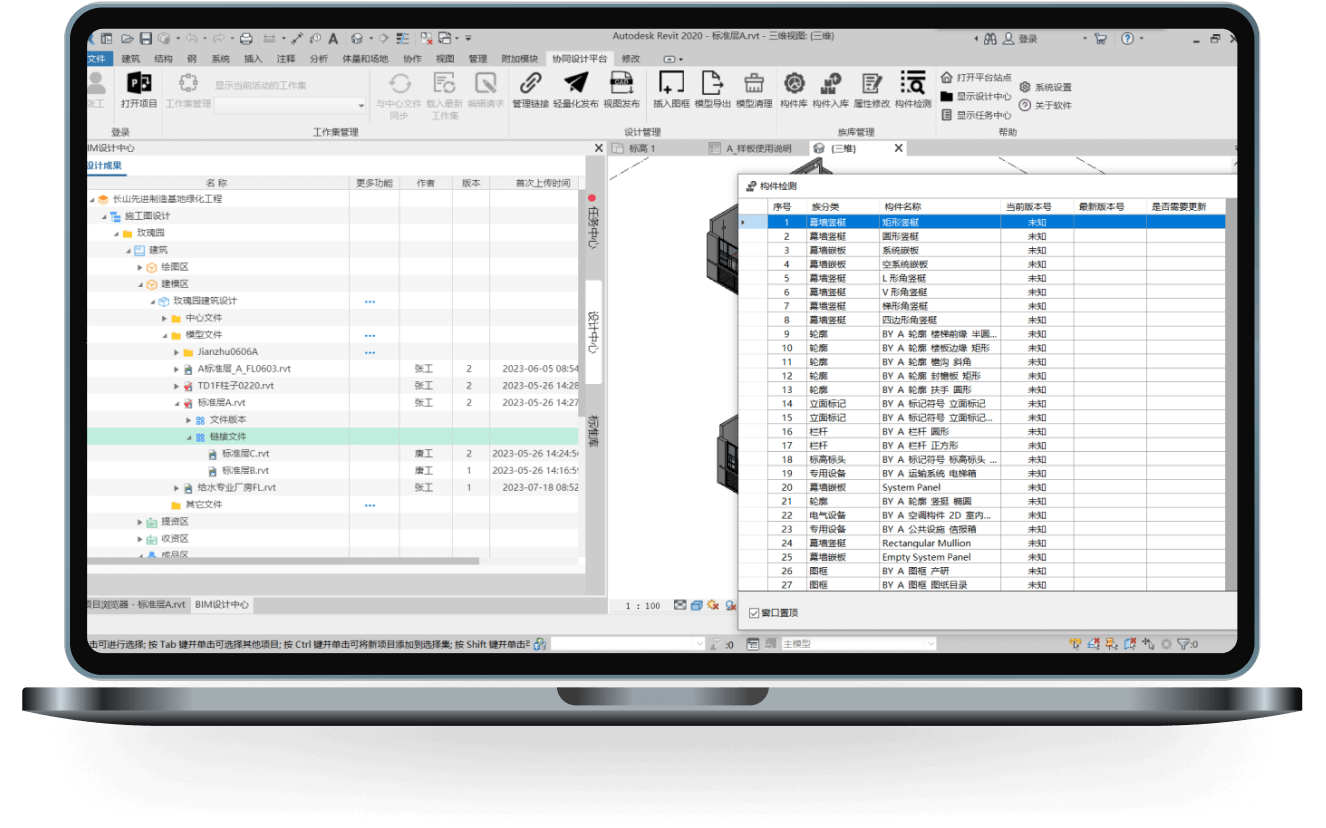Click the 视图发布 CAD icon
This screenshot has height=828, width=1326.
[621, 84]
